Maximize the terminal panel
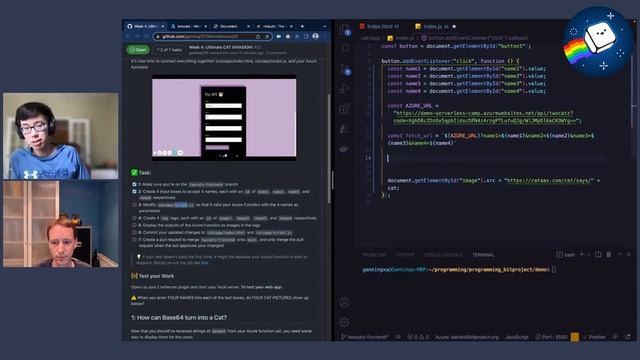Image resolution: width=640 pixels, height=360 pixels. [620, 255]
